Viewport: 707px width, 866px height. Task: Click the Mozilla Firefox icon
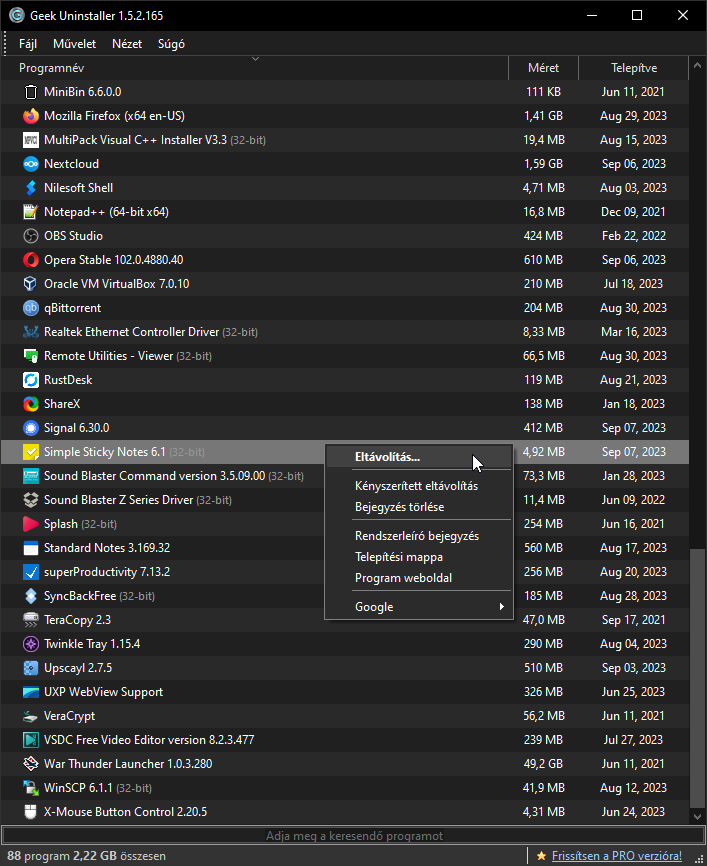point(31,116)
